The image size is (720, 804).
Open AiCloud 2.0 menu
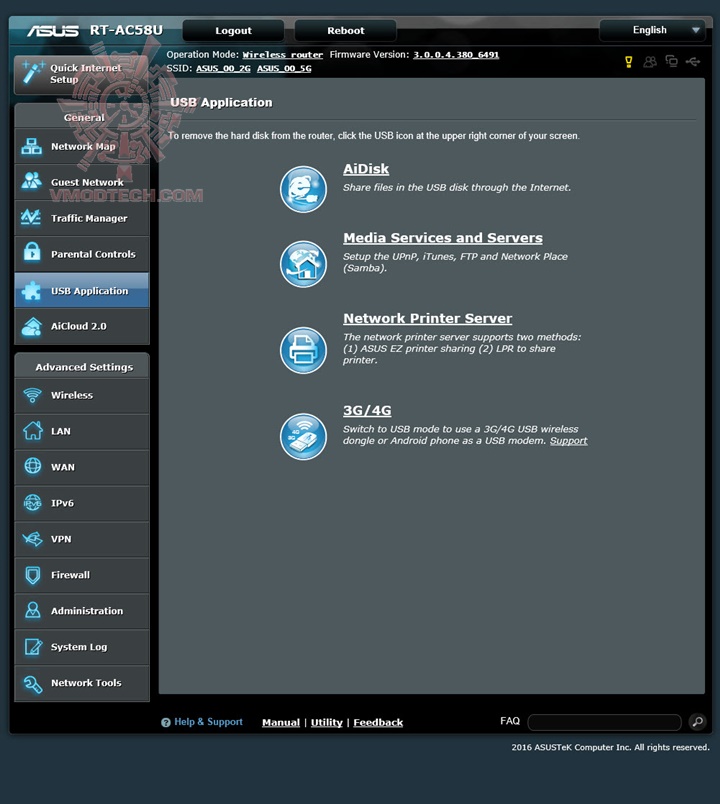point(82,326)
